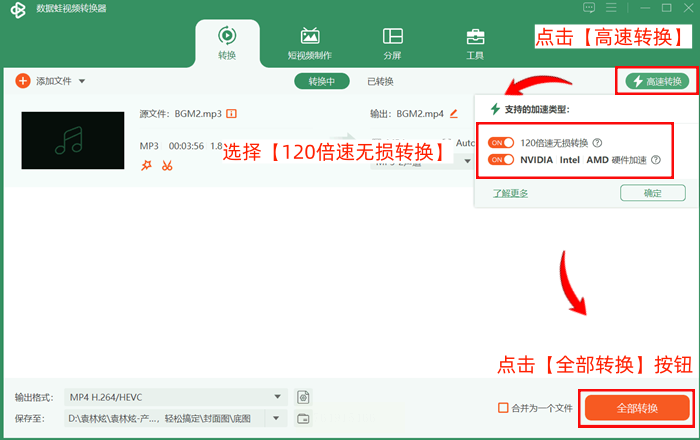The image size is (700, 440).
Task: Click help icon beside 硬件加速
Action: (x=656, y=160)
